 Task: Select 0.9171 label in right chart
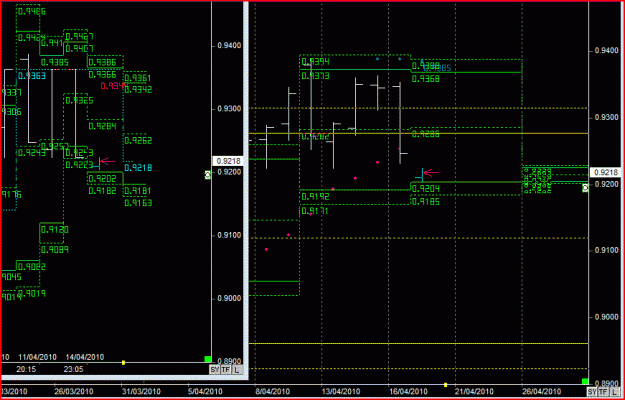[x=315, y=211]
